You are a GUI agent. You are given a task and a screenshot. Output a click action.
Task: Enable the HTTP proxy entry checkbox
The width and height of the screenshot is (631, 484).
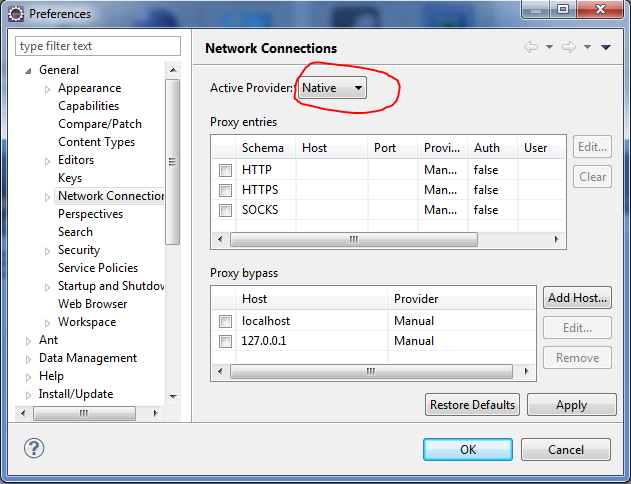pyautogui.click(x=225, y=170)
